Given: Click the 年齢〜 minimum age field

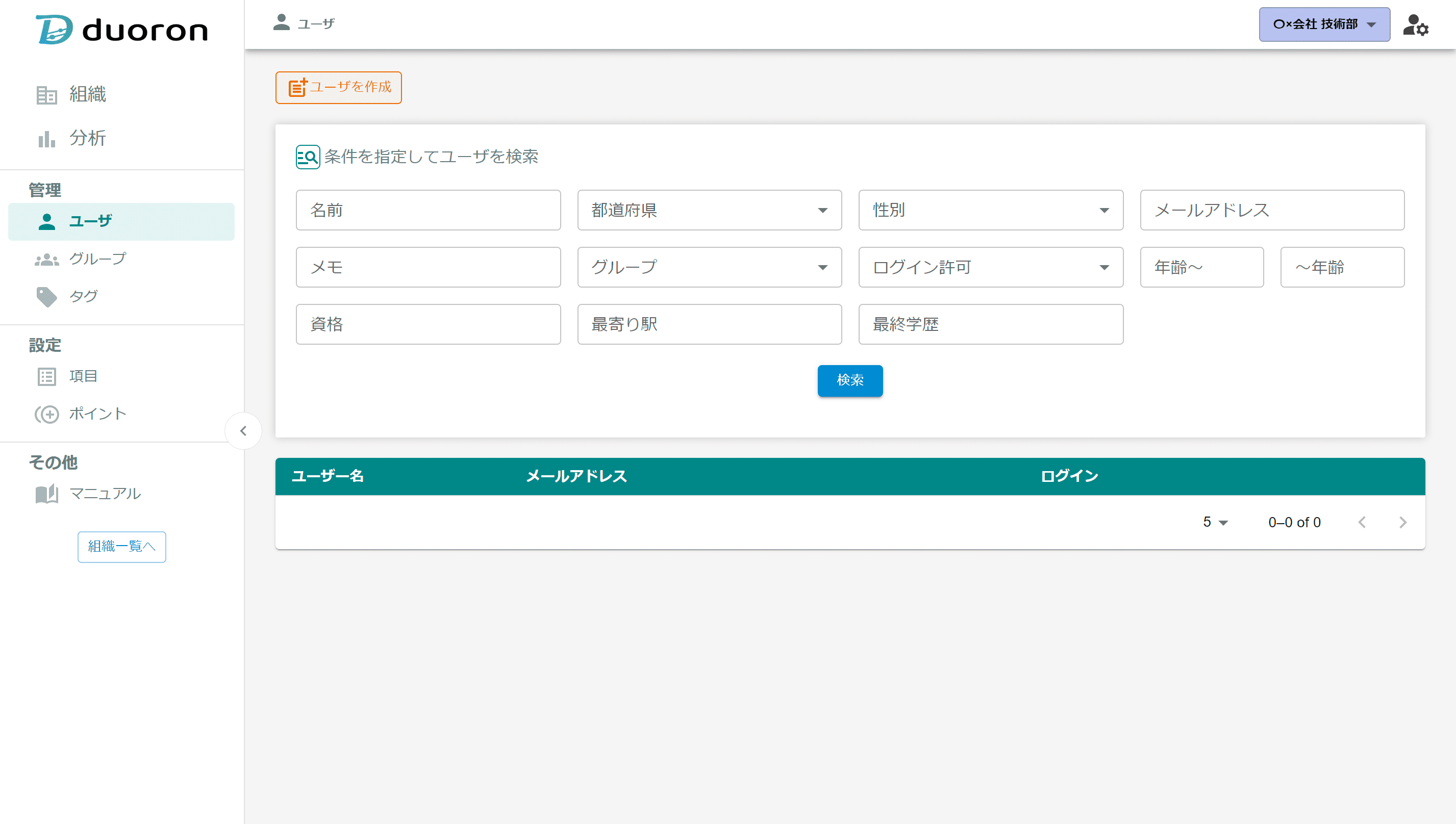Looking at the screenshot, I should (x=1201, y=267).
